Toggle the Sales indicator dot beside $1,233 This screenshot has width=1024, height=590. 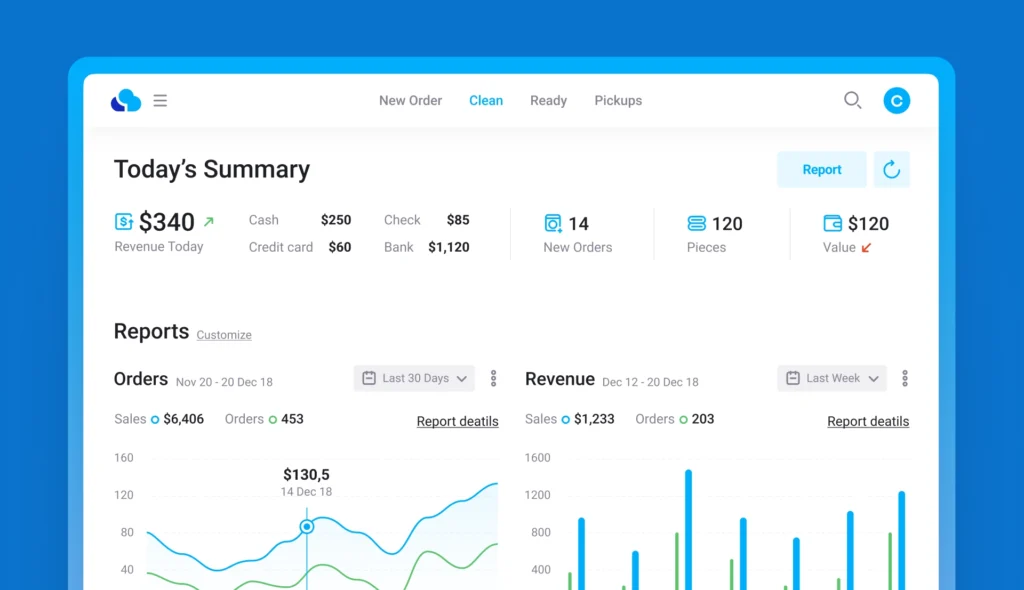tap(566, 420)
